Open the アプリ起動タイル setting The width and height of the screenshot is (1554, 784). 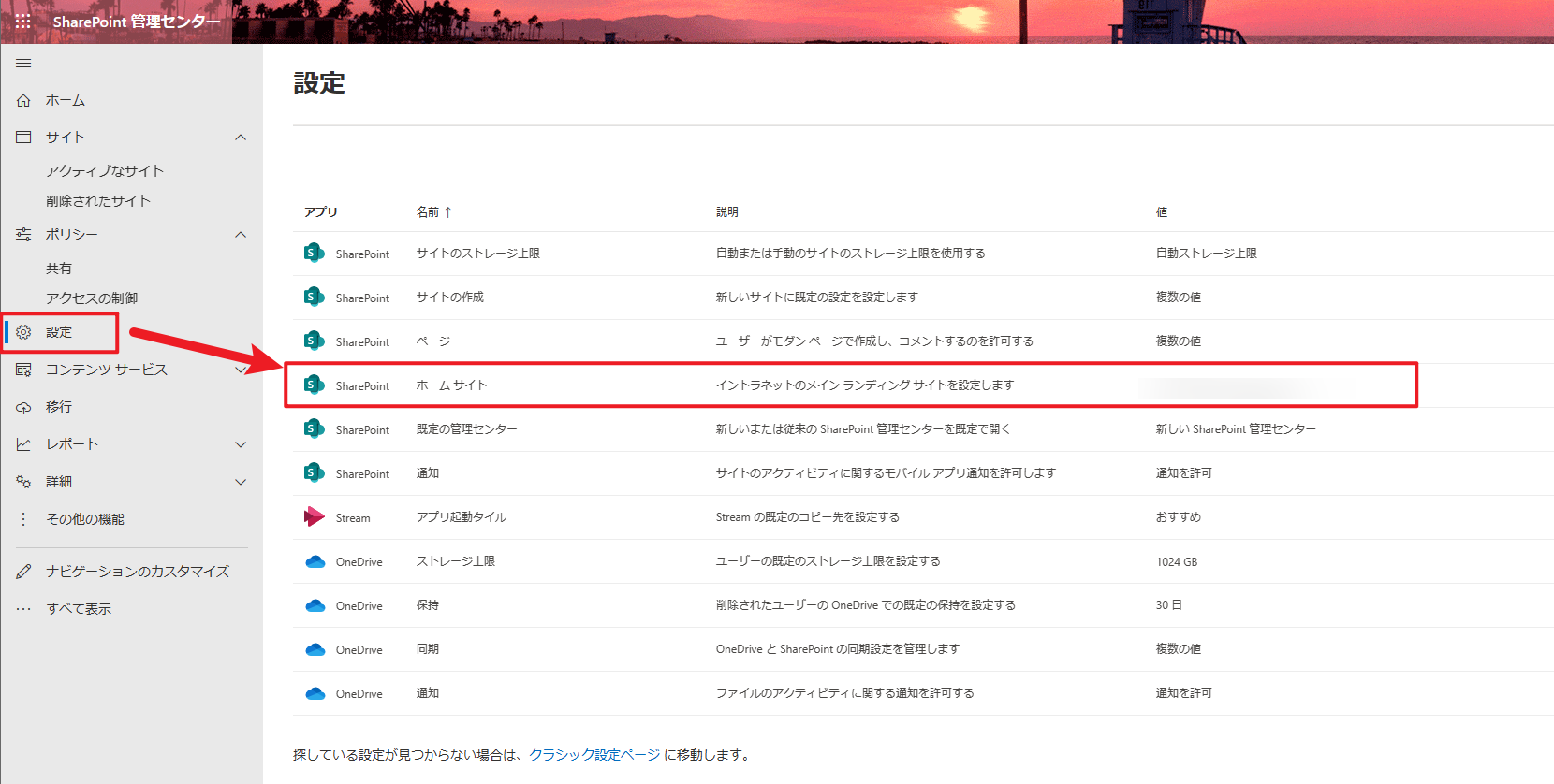coord(462,516)
